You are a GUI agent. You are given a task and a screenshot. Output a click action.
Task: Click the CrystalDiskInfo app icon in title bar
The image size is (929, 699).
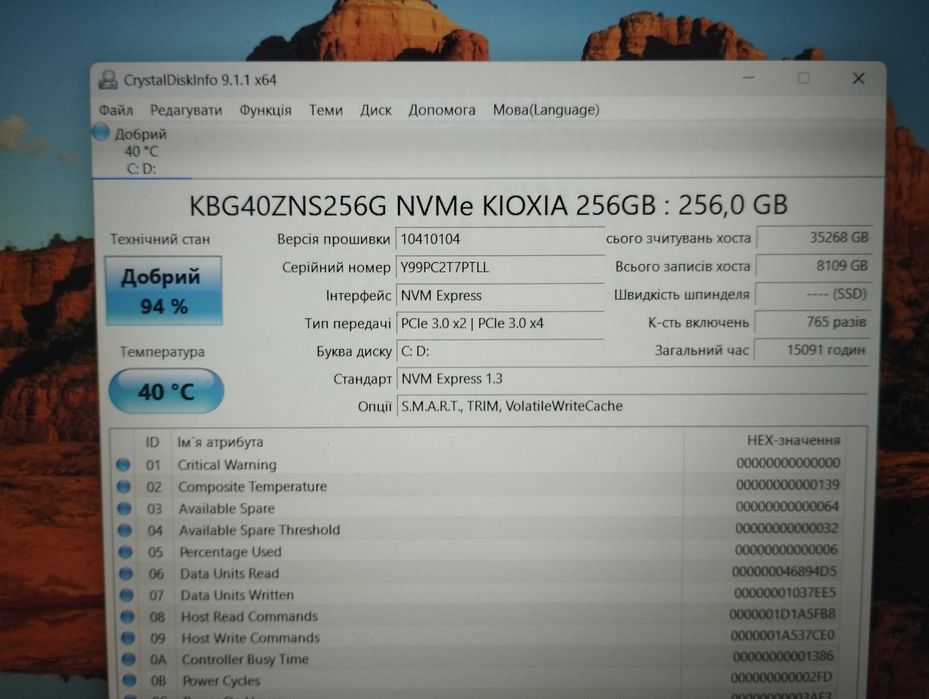(x=108, y=80)
